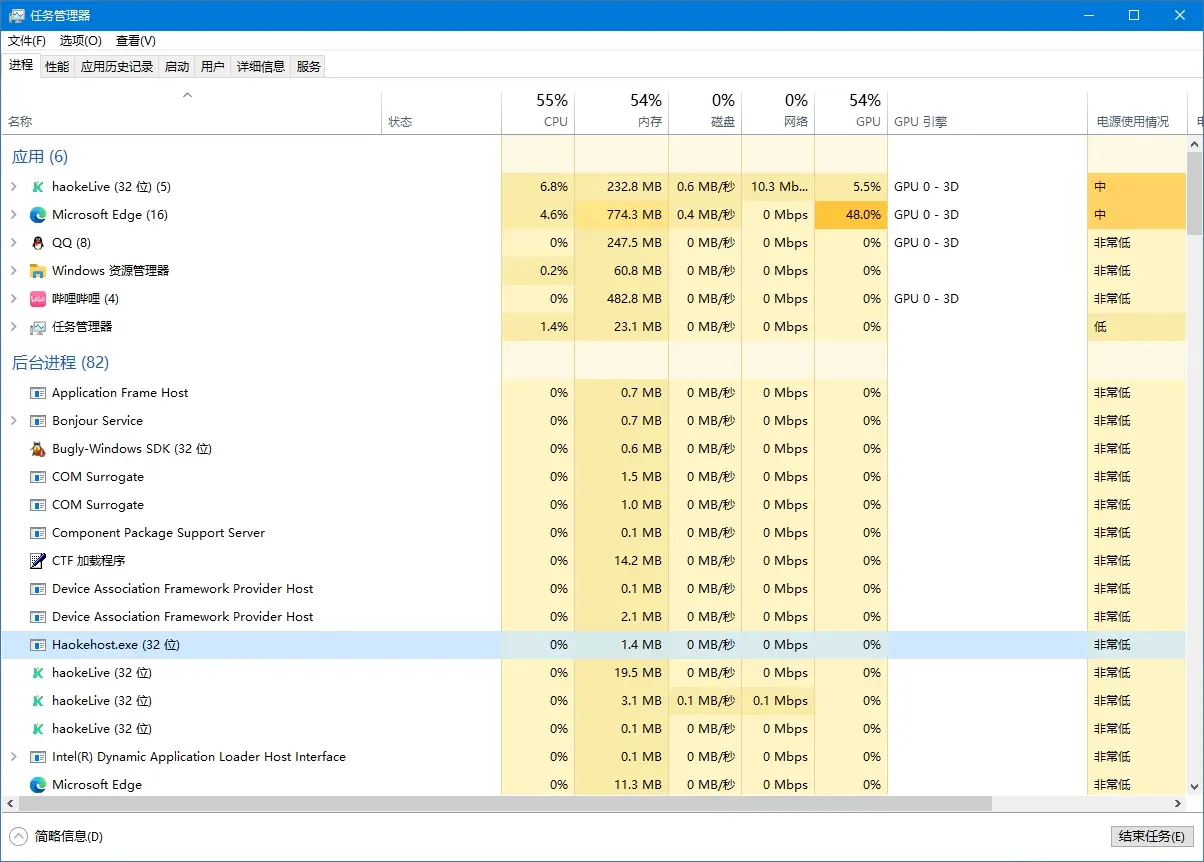Image resolution: width=1204 pixels, height=862 pixels.
Task: Expand the QQ (8) process group
Action: coord(13,243)
